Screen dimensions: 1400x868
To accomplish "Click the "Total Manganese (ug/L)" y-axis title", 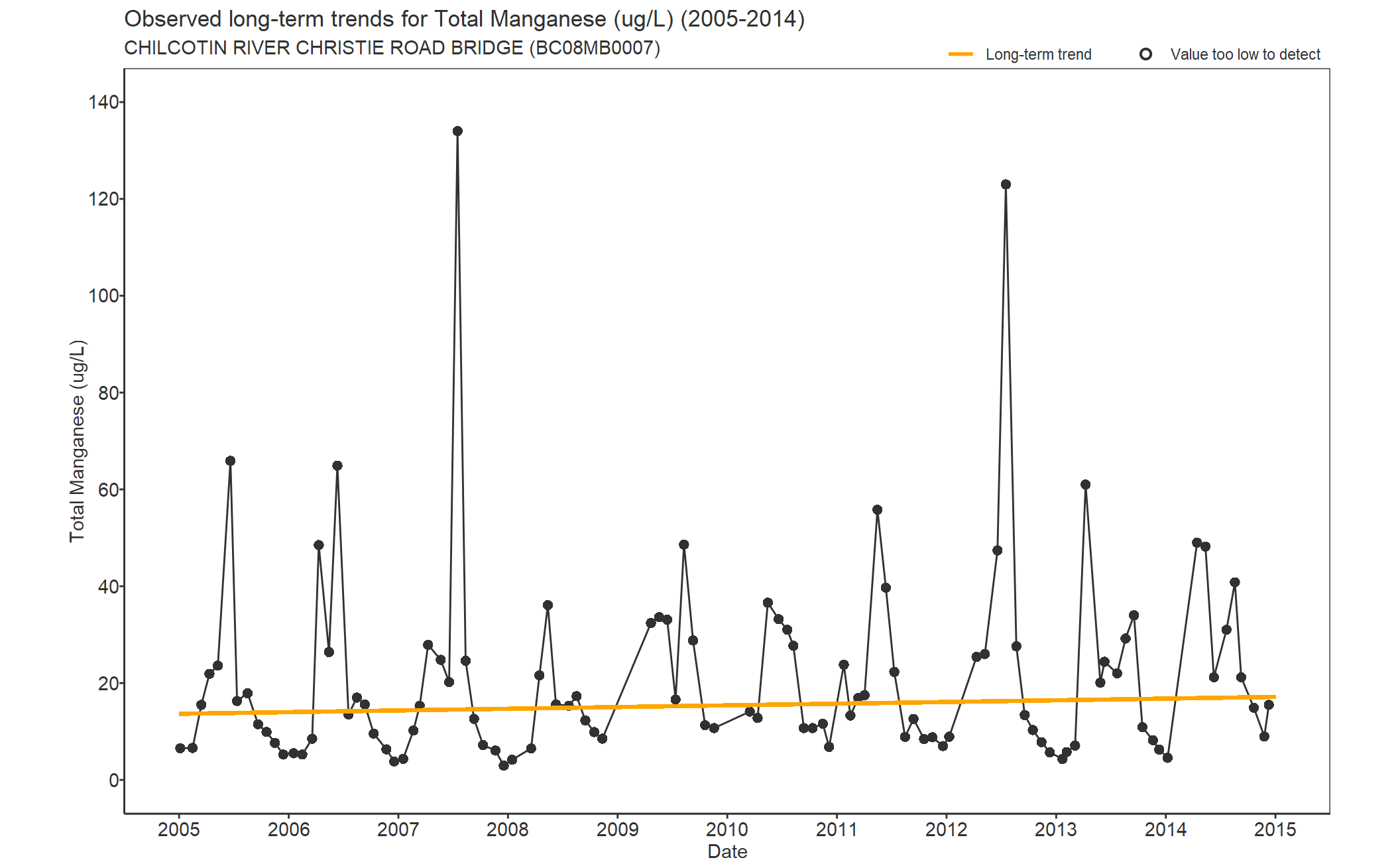I will [x=78, y=441].
